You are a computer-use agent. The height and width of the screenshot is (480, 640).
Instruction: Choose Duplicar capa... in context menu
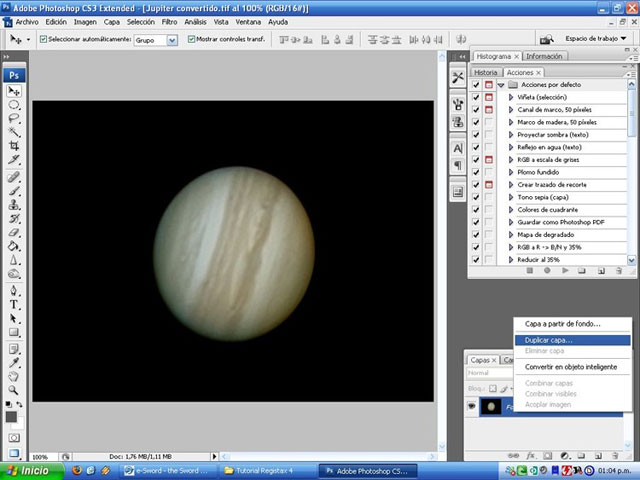tap(572, 340)
